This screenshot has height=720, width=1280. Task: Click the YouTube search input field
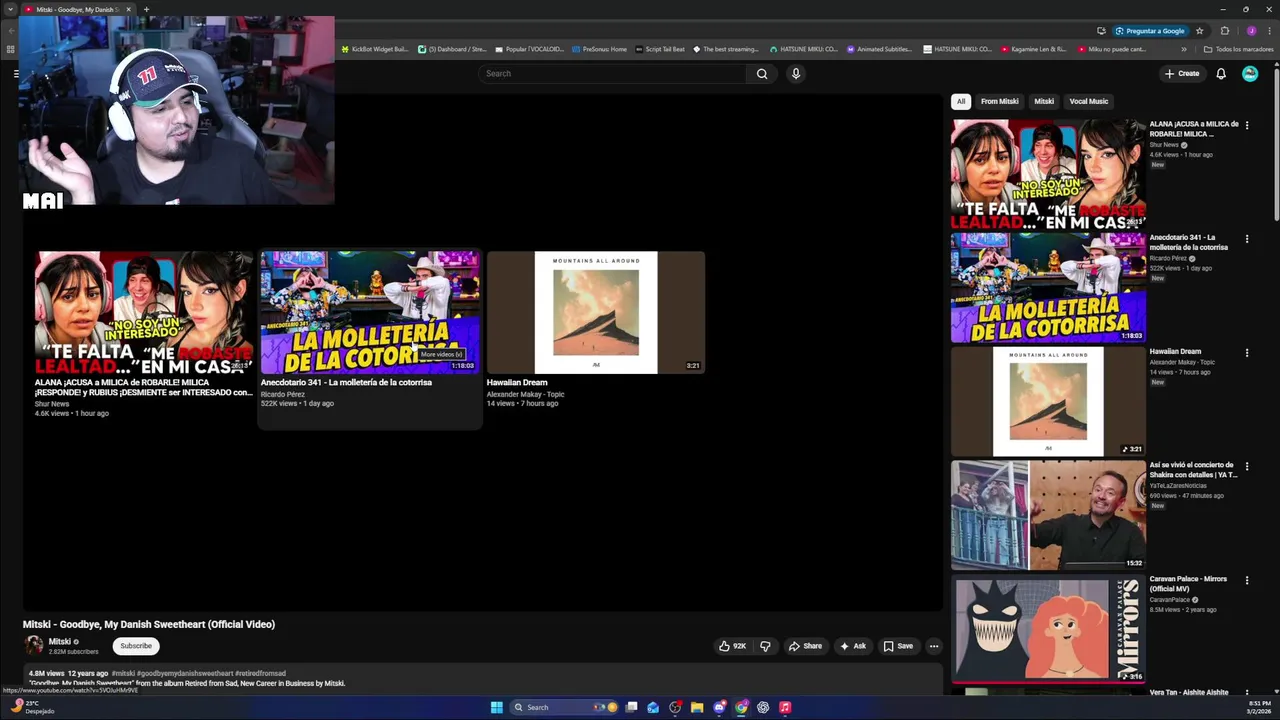[613, 73]
